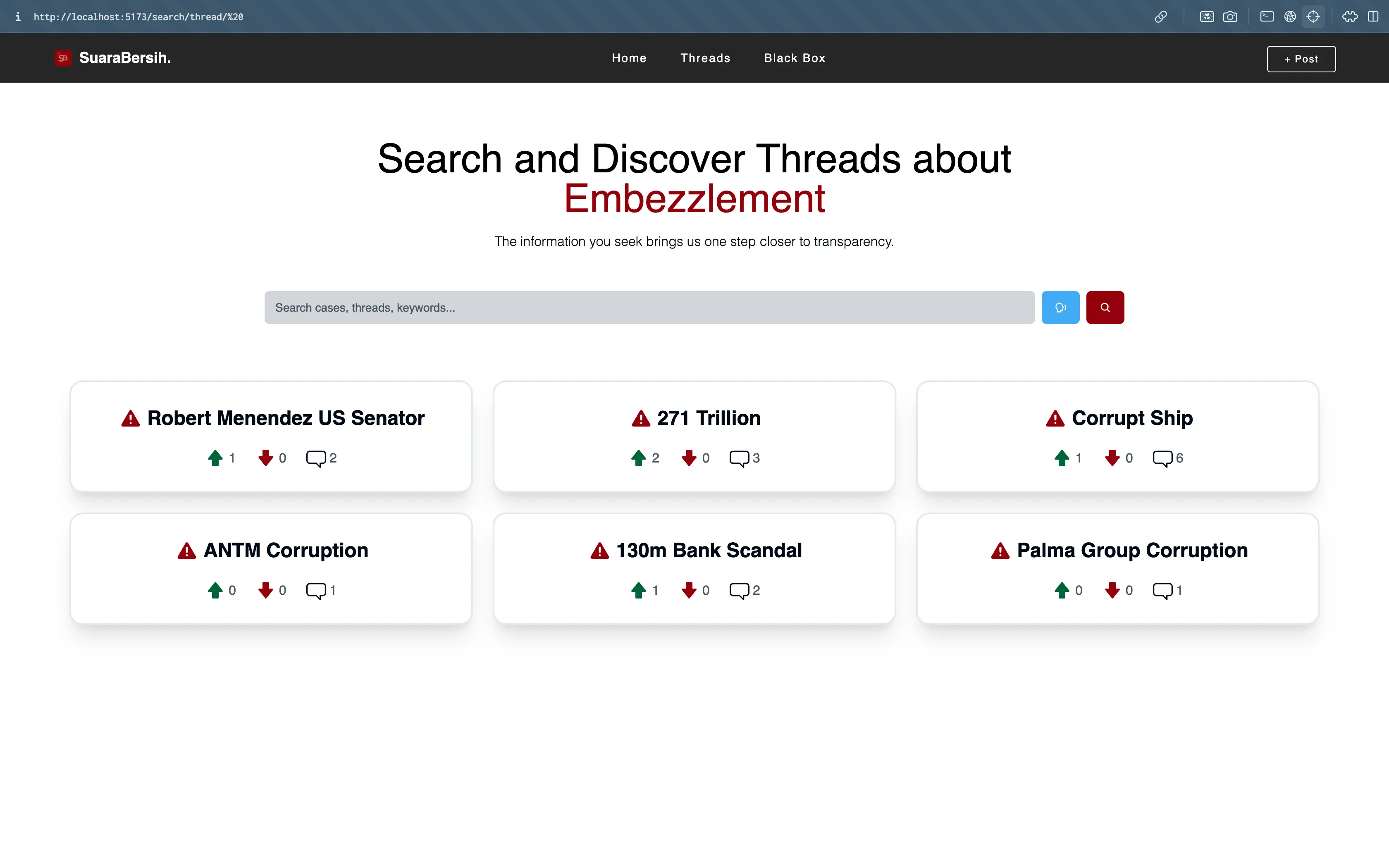
Task: Click the copy link icon in browser toolbar
Action: [1160, 17]
